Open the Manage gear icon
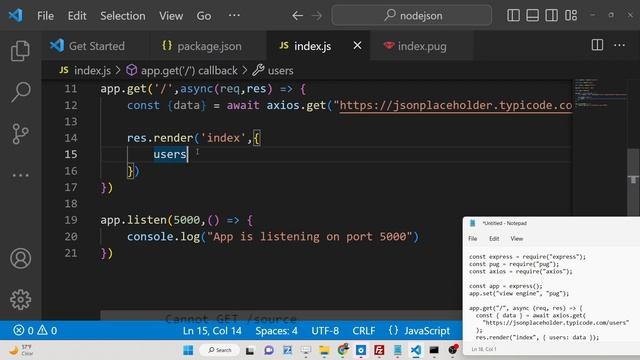 [20, 300]
